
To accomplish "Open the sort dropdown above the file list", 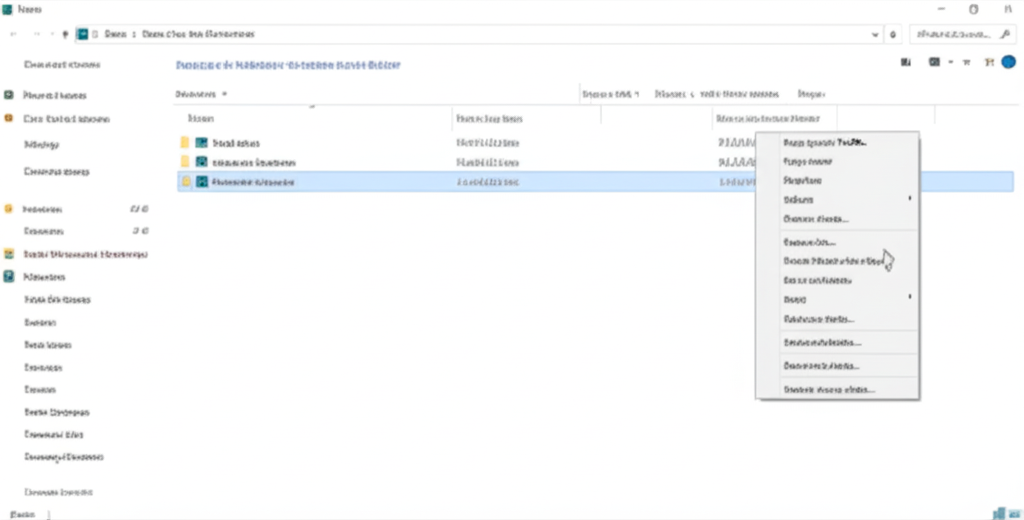I will click(x=201, y=94).
